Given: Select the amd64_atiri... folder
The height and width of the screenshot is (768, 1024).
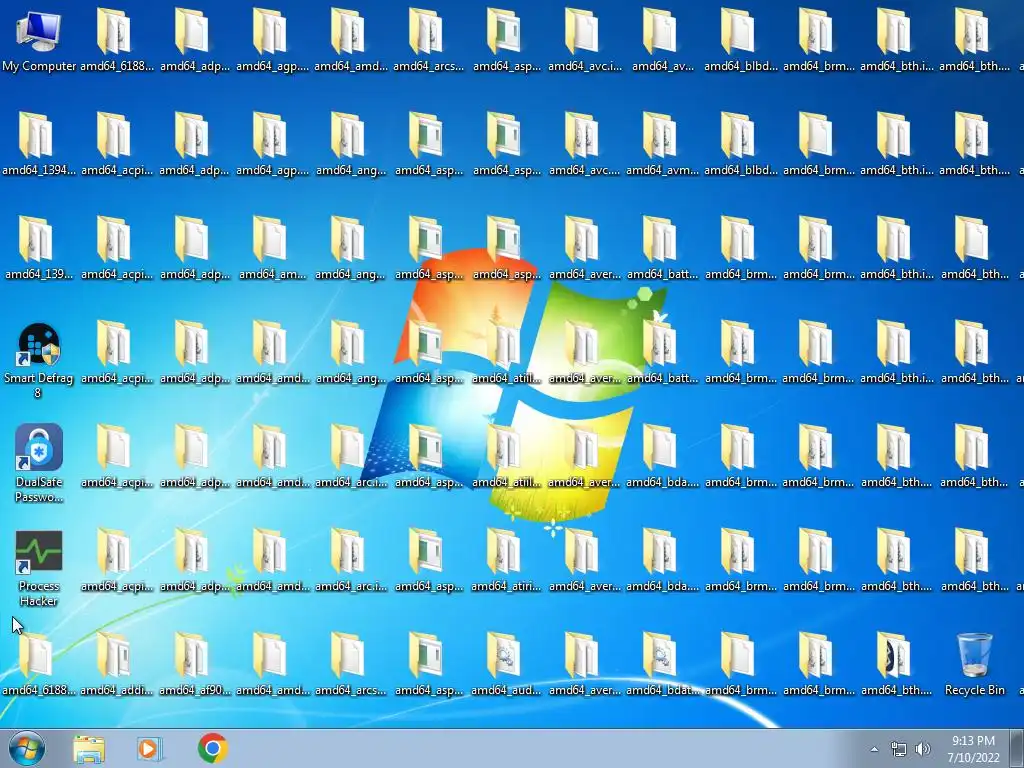Looking at the screenshot, I should pyautogui.click(x=506, y=560).
